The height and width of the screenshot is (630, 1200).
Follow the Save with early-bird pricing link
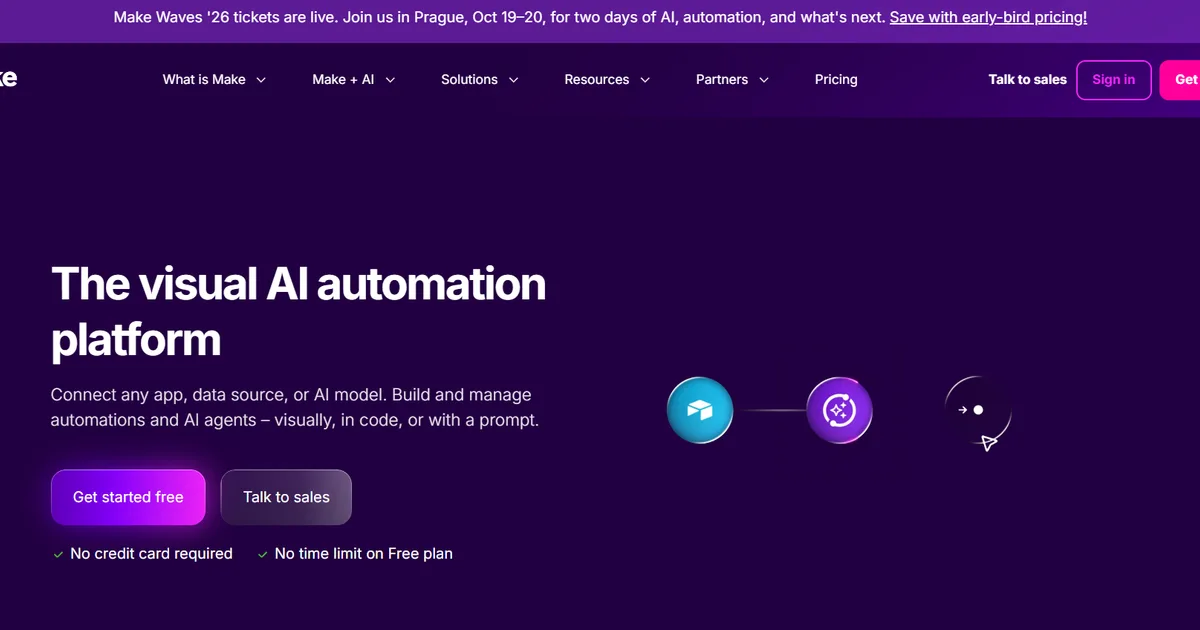click(x=988, y=17)
